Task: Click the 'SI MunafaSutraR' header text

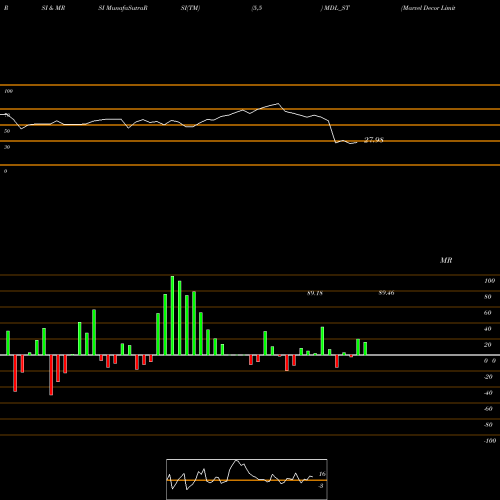Action: pyautogui.click(x=123, y=8)
